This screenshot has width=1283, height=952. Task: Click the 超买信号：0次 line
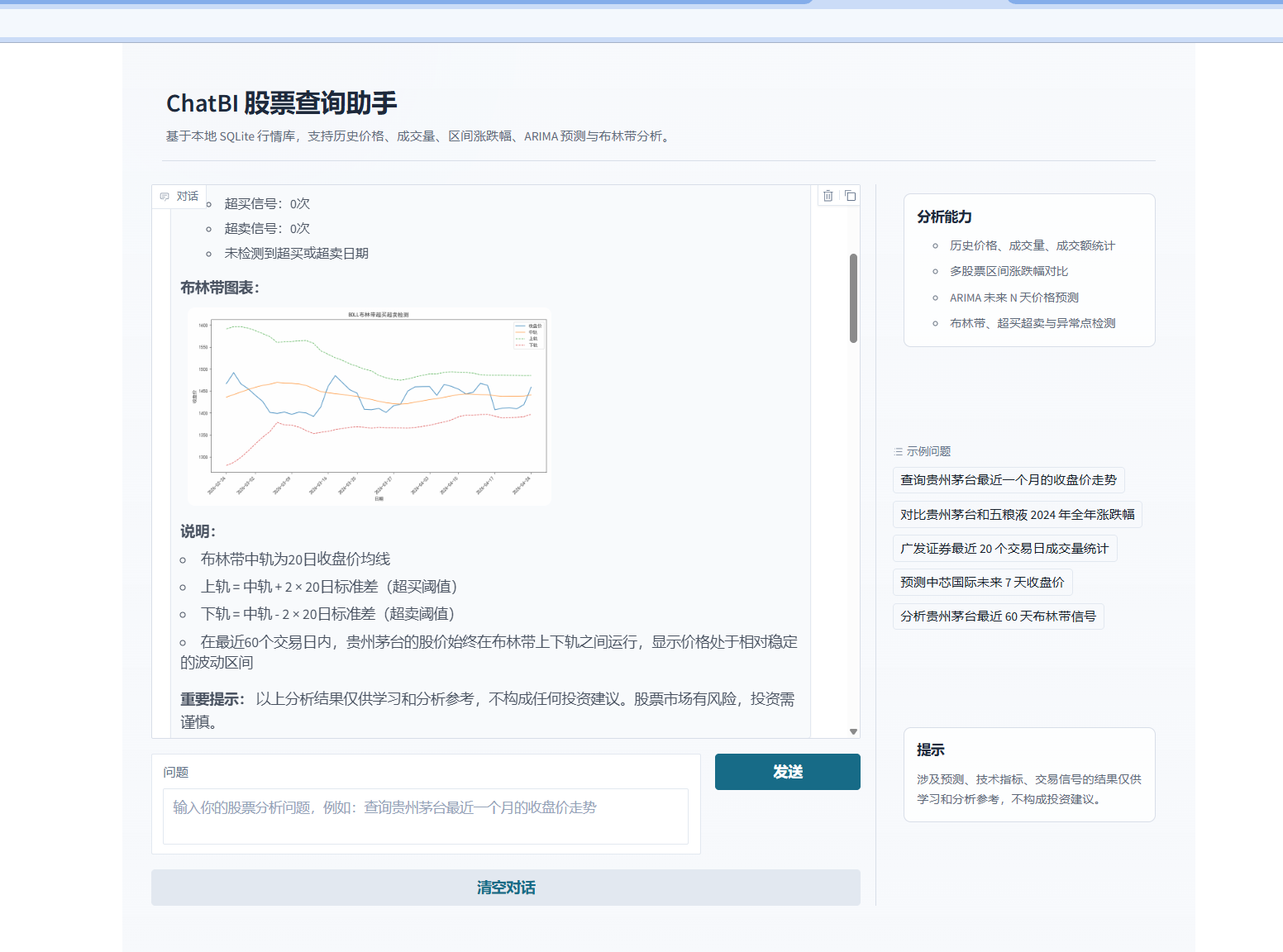click(x=267, y=204)
